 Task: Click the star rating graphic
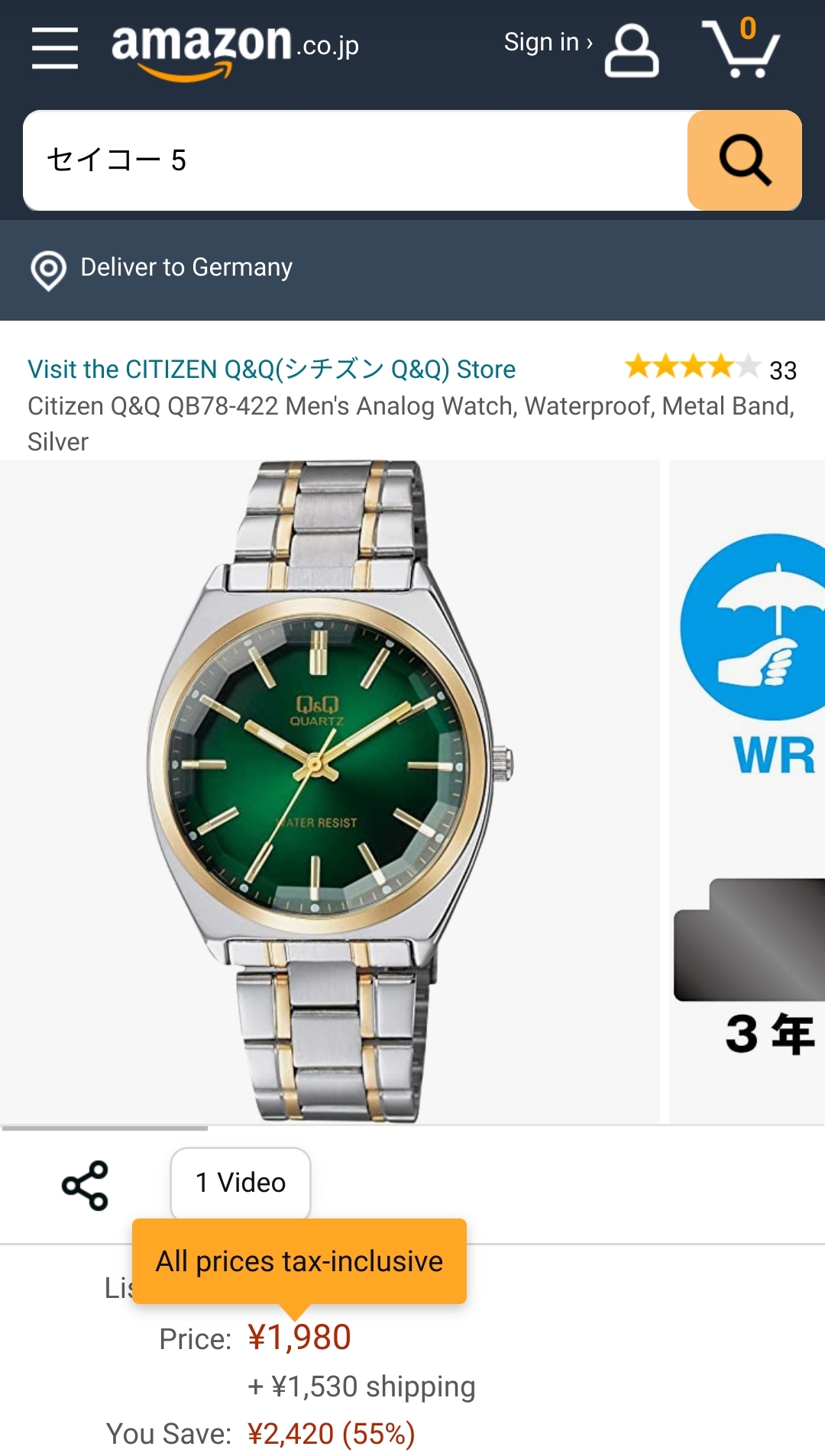693,367
